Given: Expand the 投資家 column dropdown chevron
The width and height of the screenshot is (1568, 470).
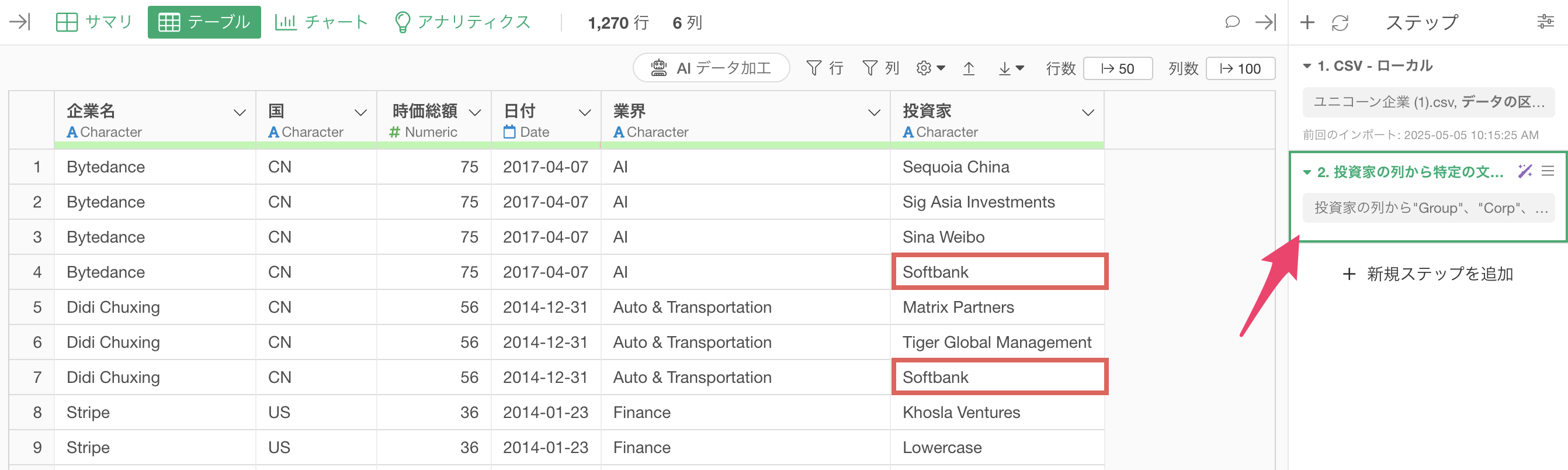Looking at the screenshot, I should click(x=1088, y=113).
